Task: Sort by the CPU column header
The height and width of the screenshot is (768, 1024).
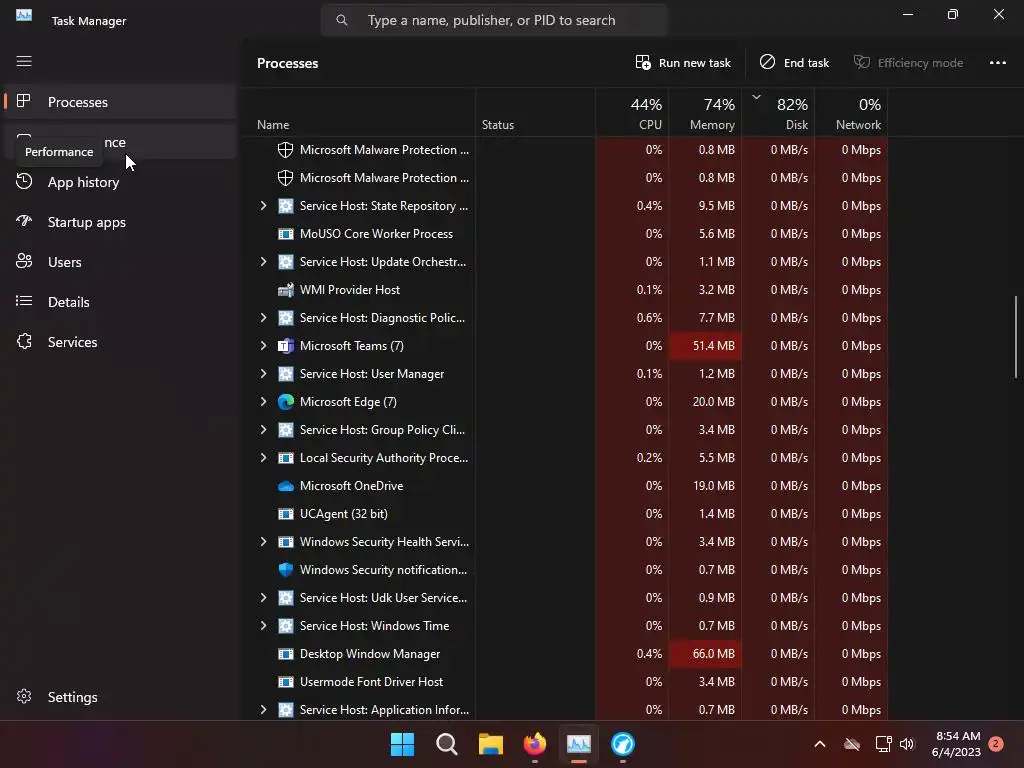Action: tap(632, 113)
